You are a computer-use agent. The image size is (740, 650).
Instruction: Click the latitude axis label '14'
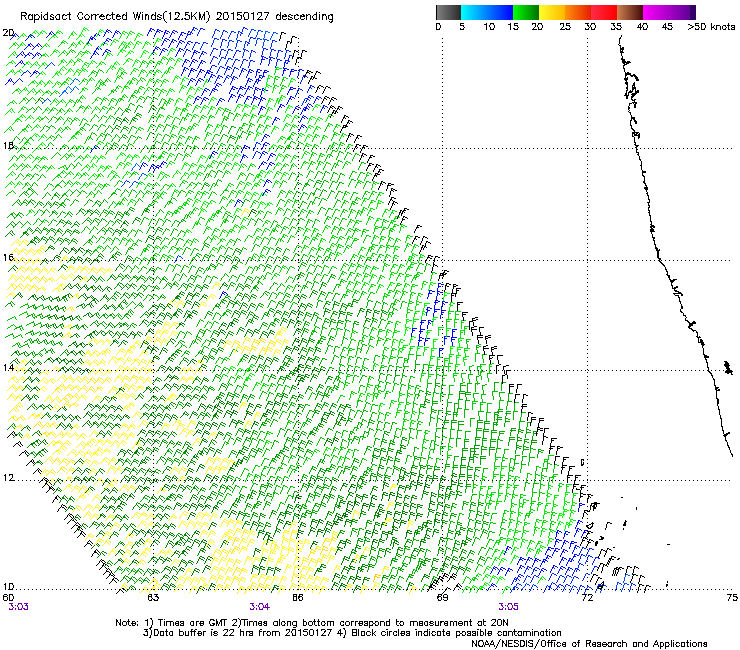coord(8,367)
